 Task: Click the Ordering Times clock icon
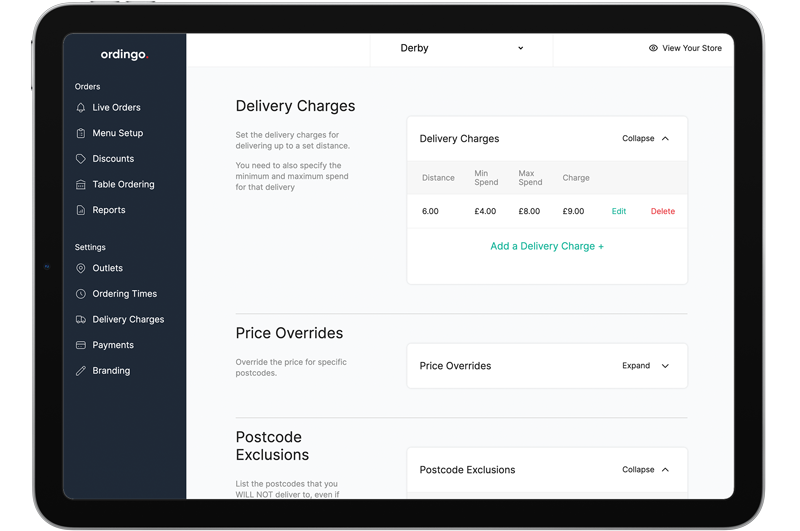[x=81, y=294]
